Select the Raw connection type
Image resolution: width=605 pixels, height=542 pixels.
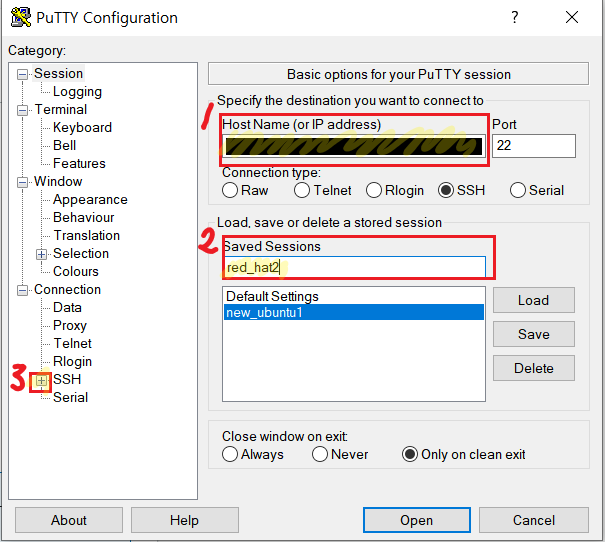(230, 190)
